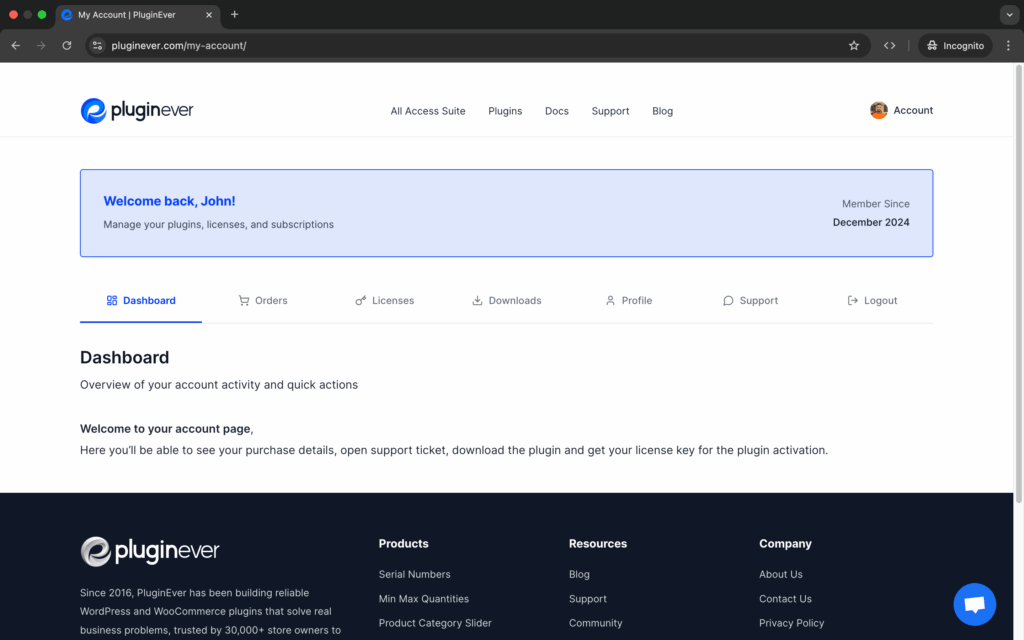Click the footer "Resources" column heading
This screenshot has width=1024, height=640.
click(598, 543)
